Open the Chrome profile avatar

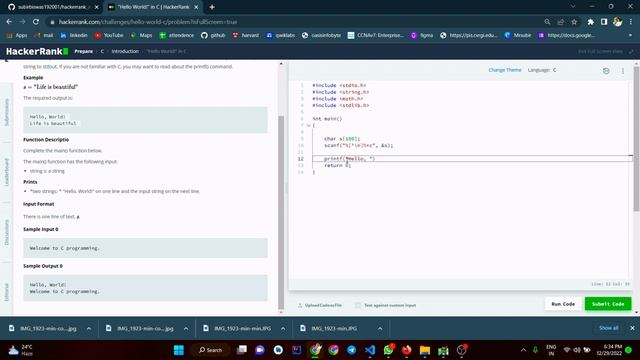(618, 22)
